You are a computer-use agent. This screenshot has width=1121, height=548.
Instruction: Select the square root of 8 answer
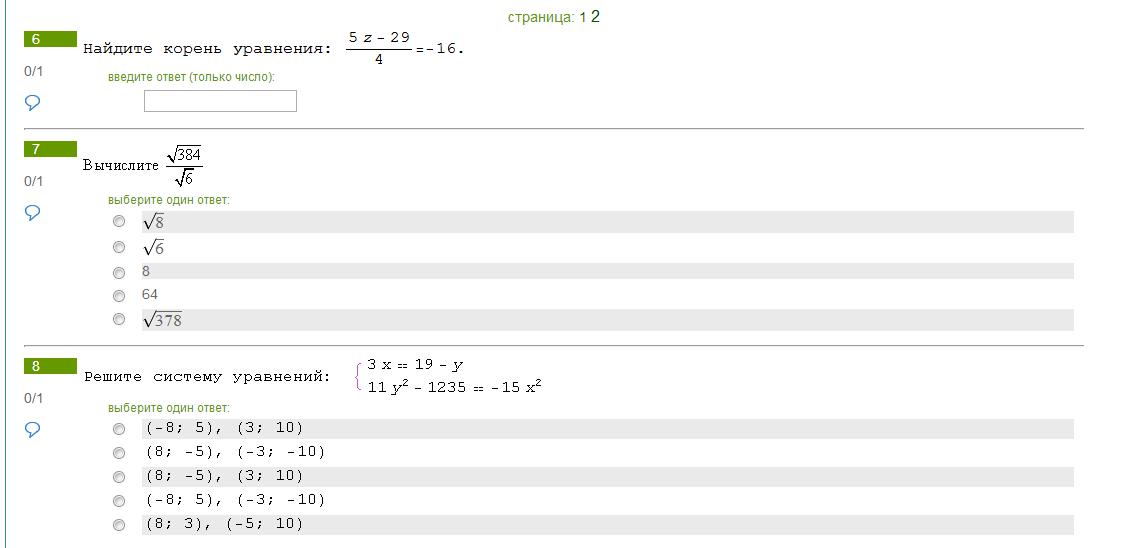(x=119, y=222)
